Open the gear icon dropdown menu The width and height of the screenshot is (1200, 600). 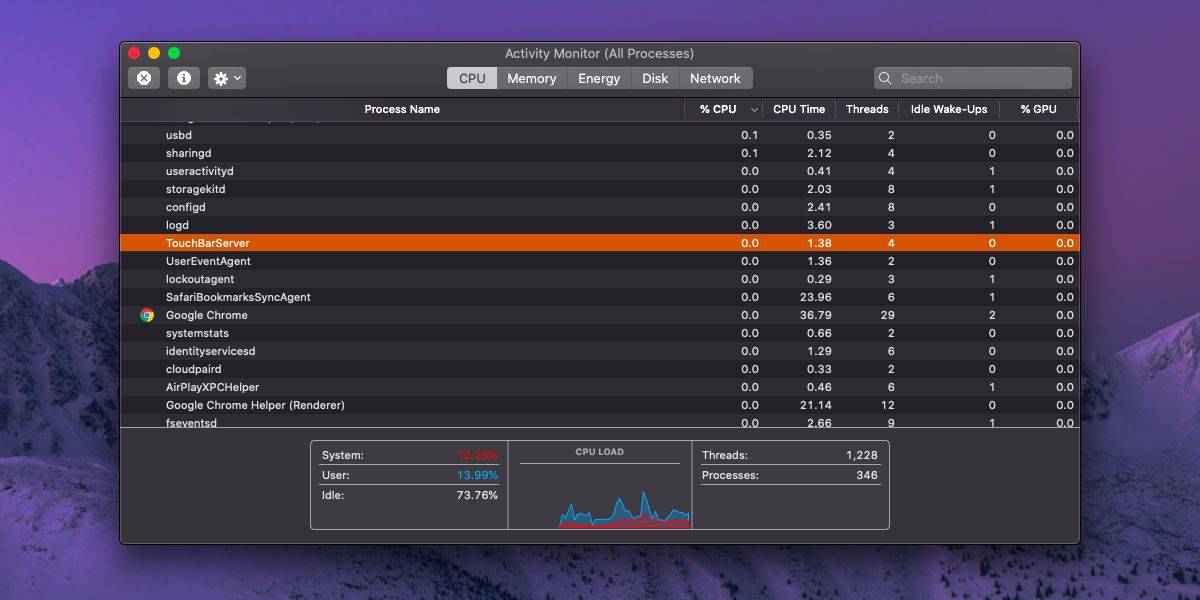tap(237, 77)
